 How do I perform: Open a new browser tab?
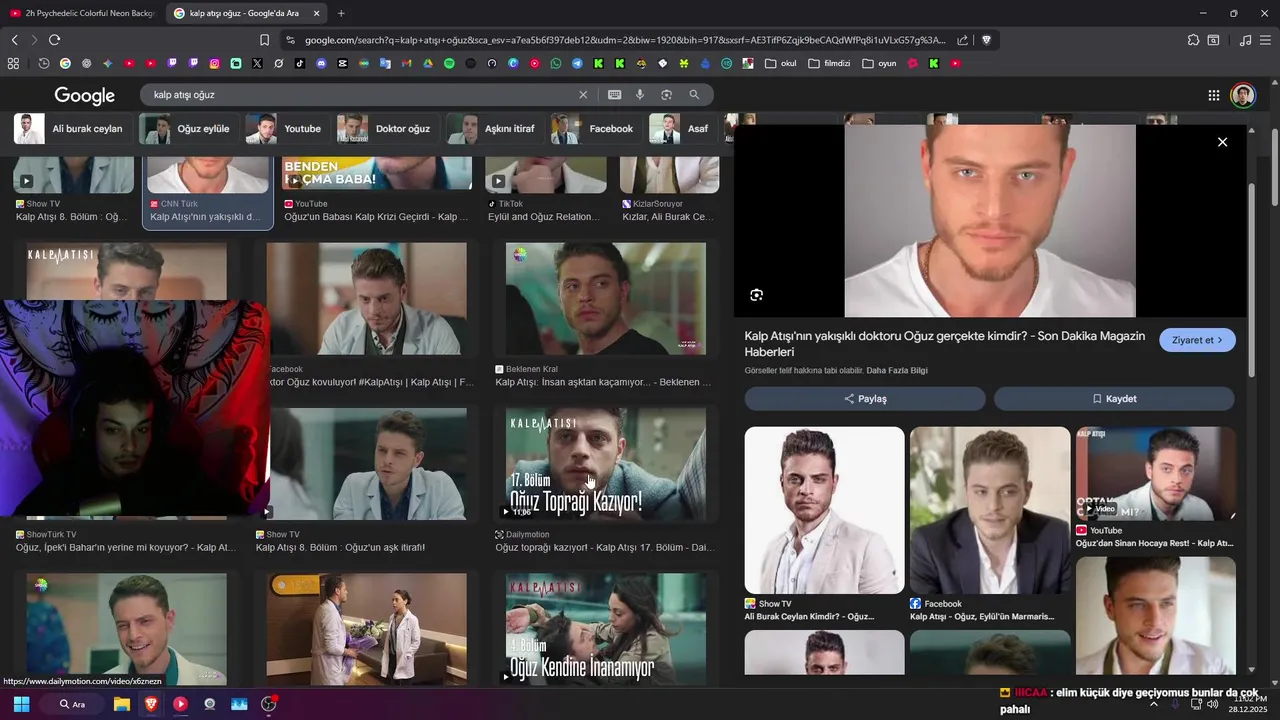(x=341, y=13)
